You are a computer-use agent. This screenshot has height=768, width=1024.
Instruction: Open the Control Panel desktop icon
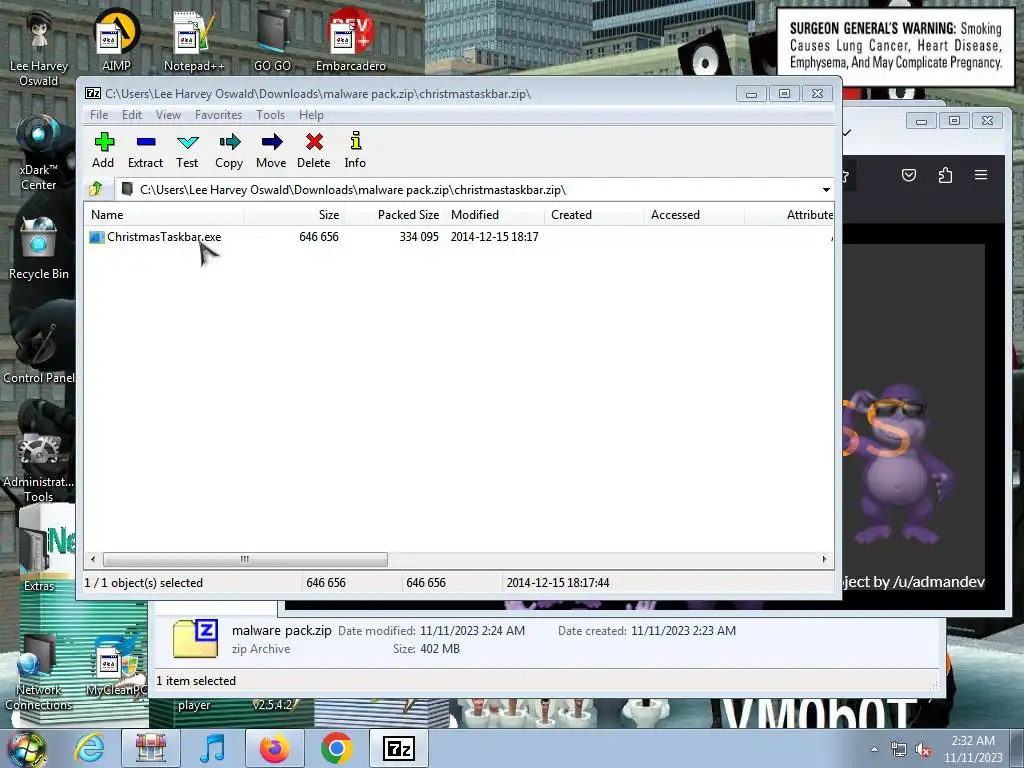click(x=39, y=351)
